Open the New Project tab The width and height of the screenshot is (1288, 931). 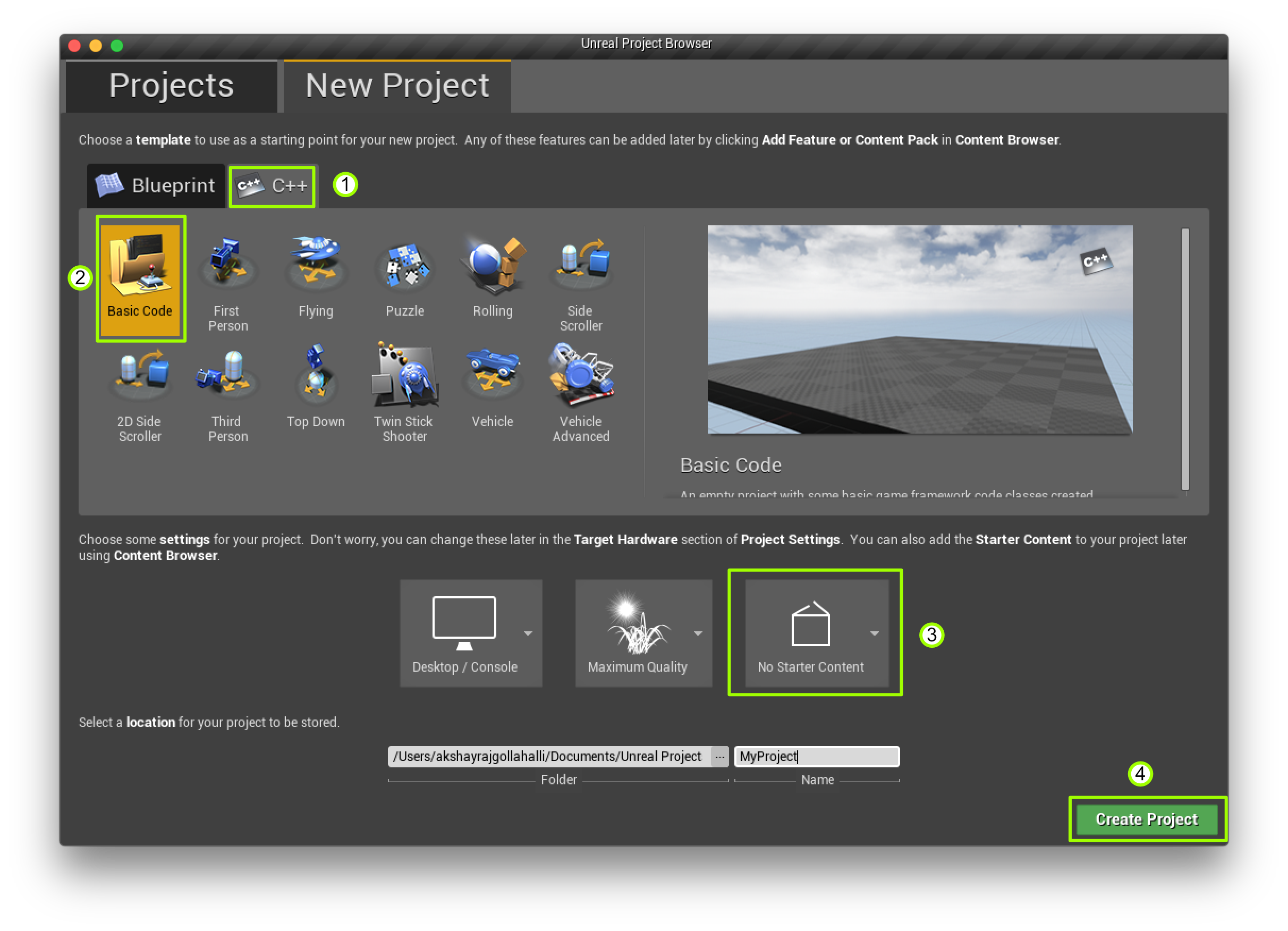tap(397, 86)
